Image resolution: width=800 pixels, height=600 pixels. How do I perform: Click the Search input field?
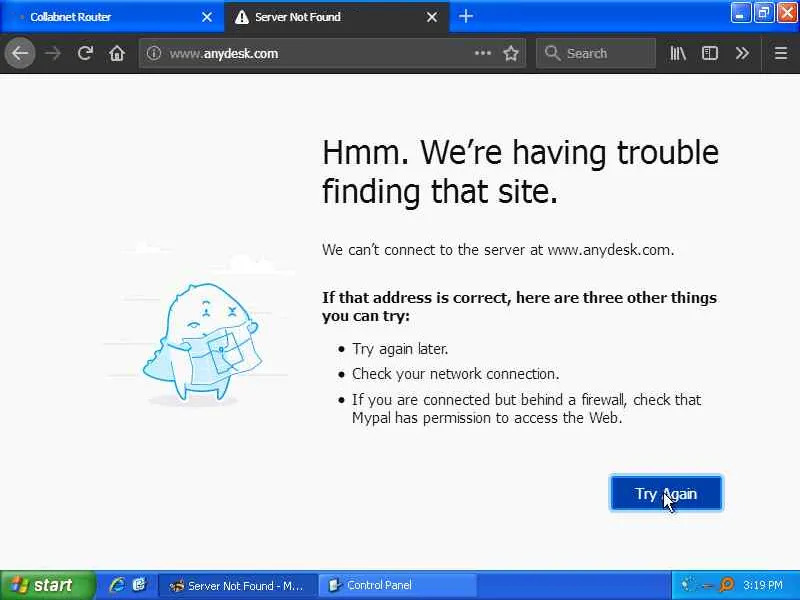click(x=596, y=53)
